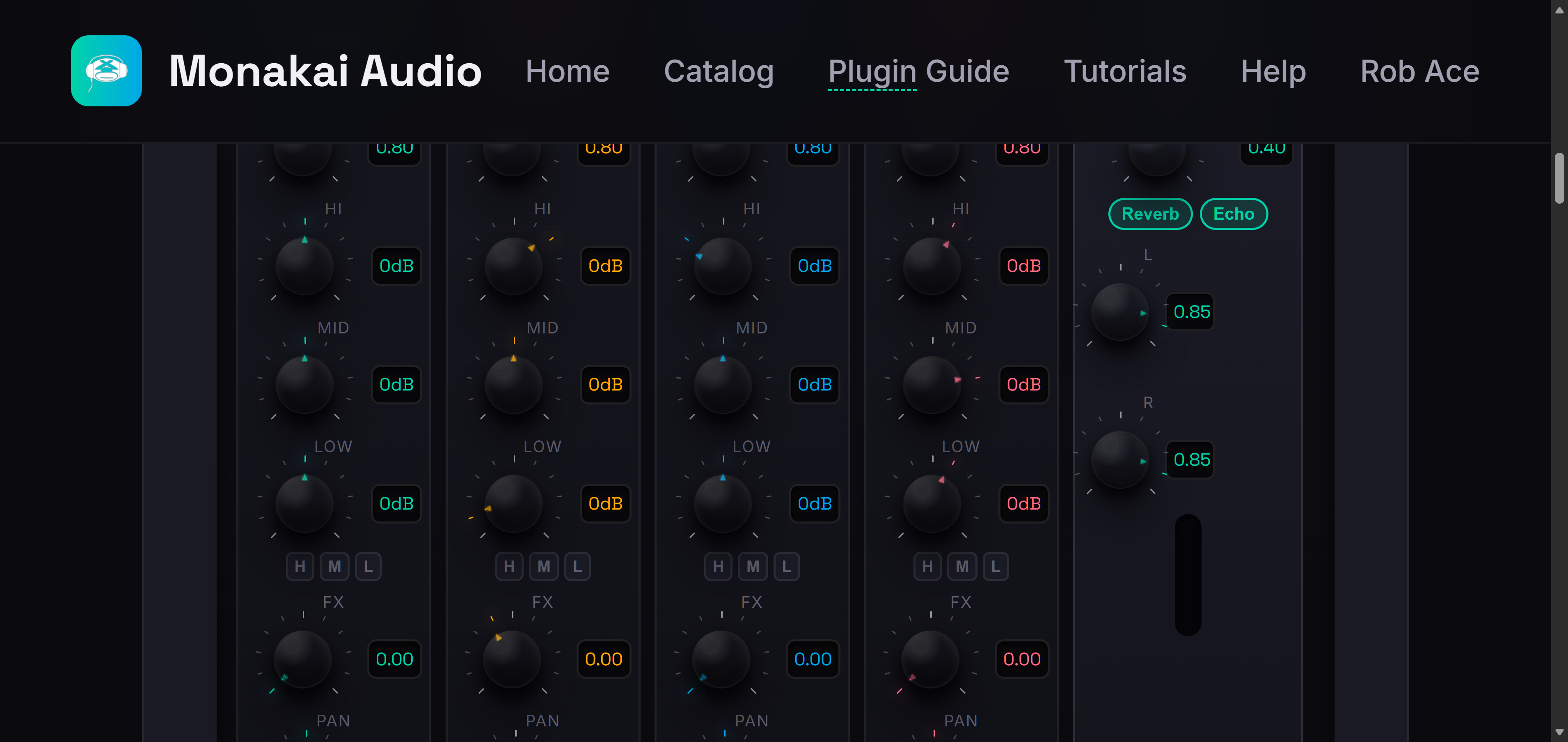
Task: Toggle the pink channel H band button
Action: pos(928,567)
